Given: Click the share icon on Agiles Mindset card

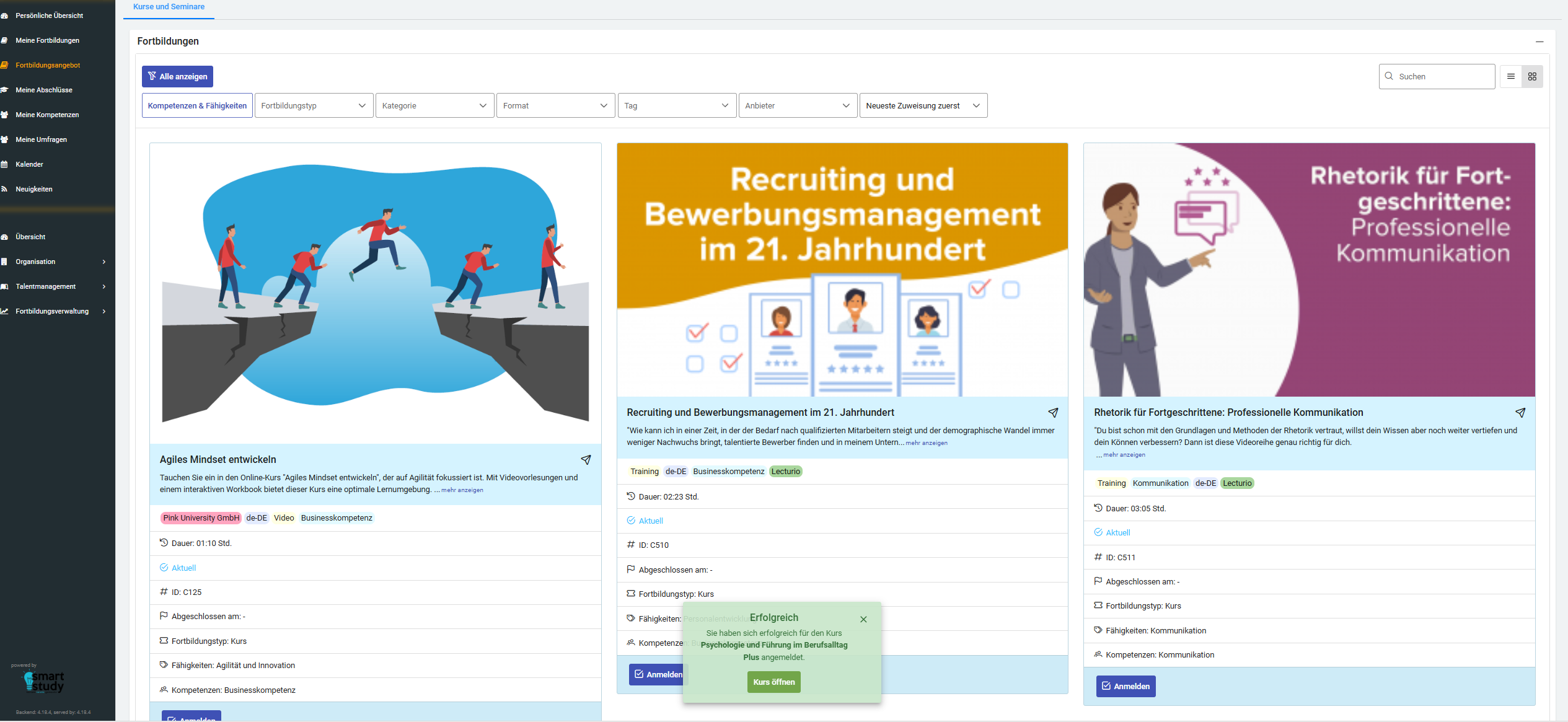Looking at the screenshot, I should pyautogui.click(x=586, y=460).
